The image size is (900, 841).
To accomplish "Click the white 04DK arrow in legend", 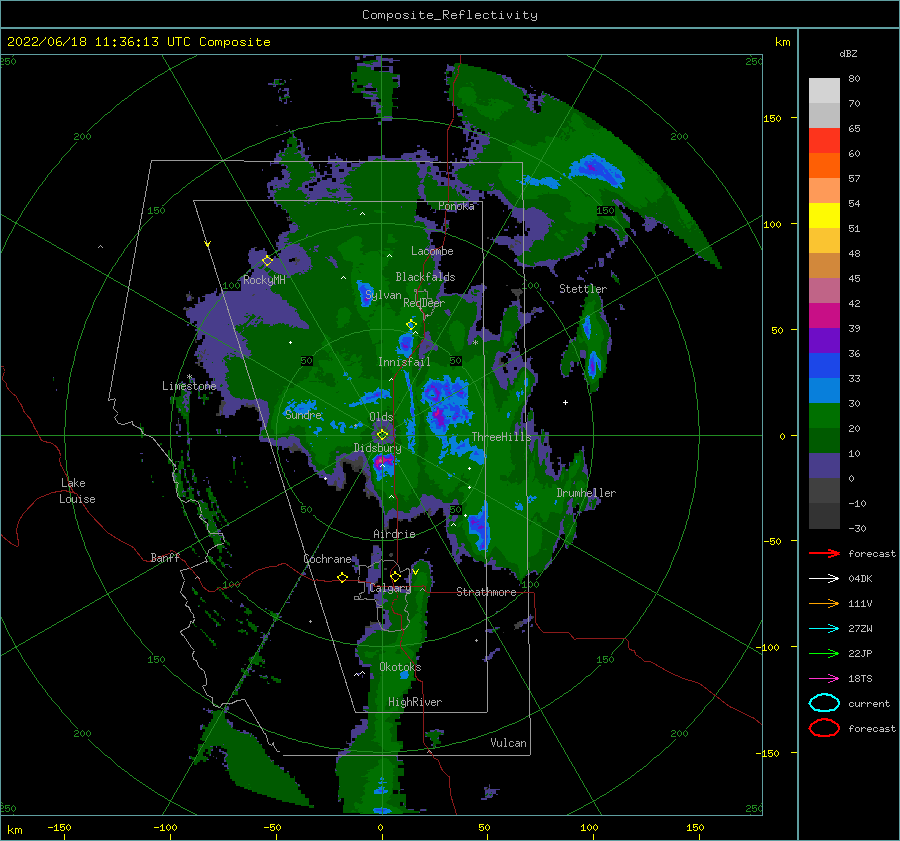I will (824, 579).
